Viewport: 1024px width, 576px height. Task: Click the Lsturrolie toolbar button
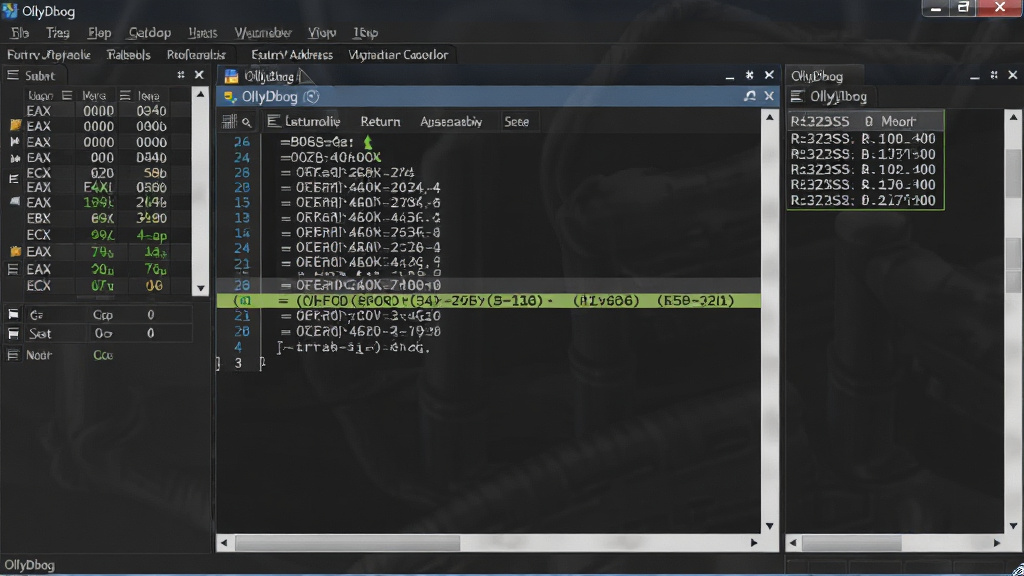304,121
